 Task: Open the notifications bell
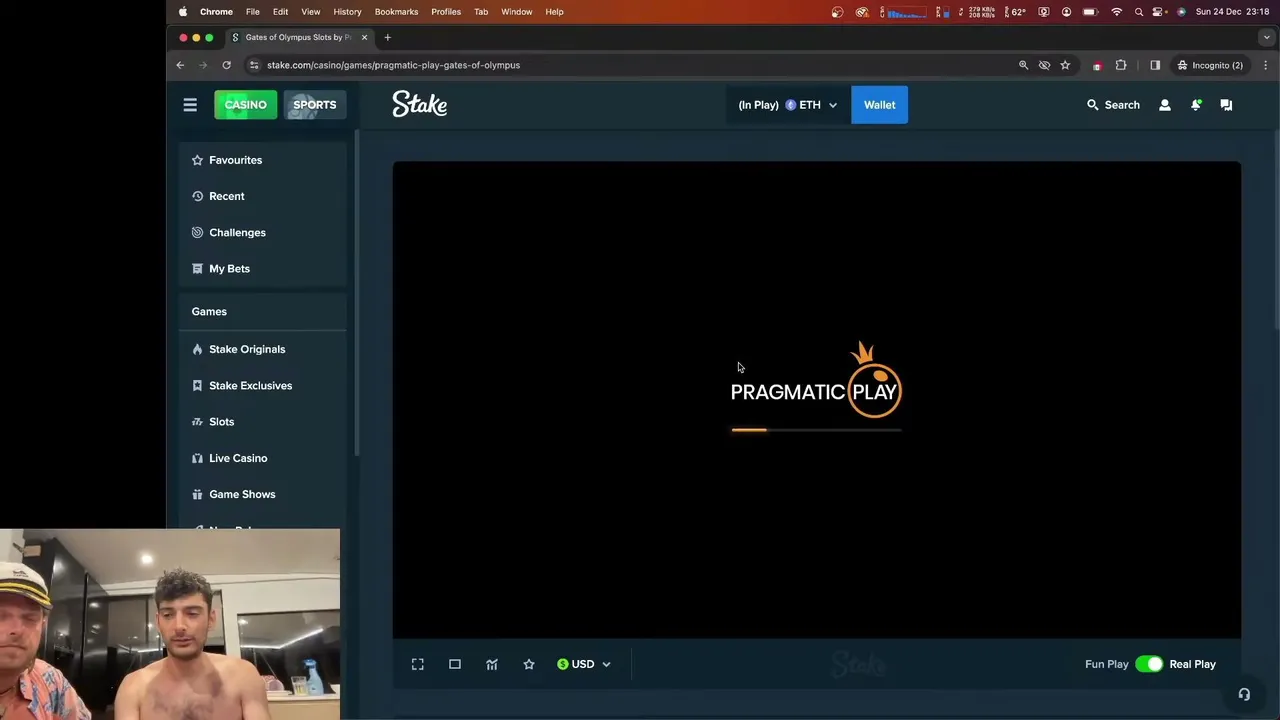click(1196, 105)
